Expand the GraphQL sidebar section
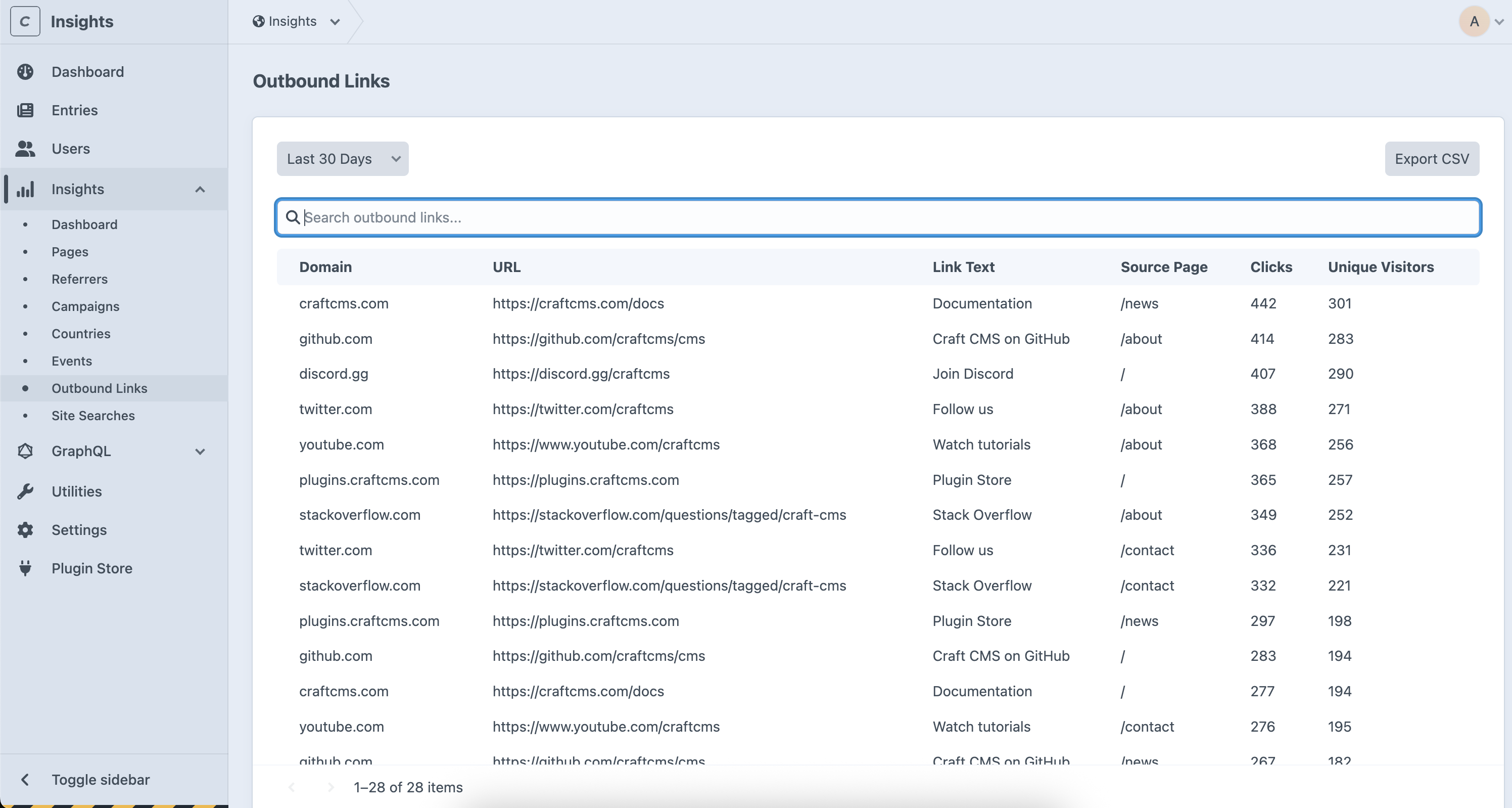This screenshot has width=1512, height=808. pyautogui.click(x=200, y=451)
